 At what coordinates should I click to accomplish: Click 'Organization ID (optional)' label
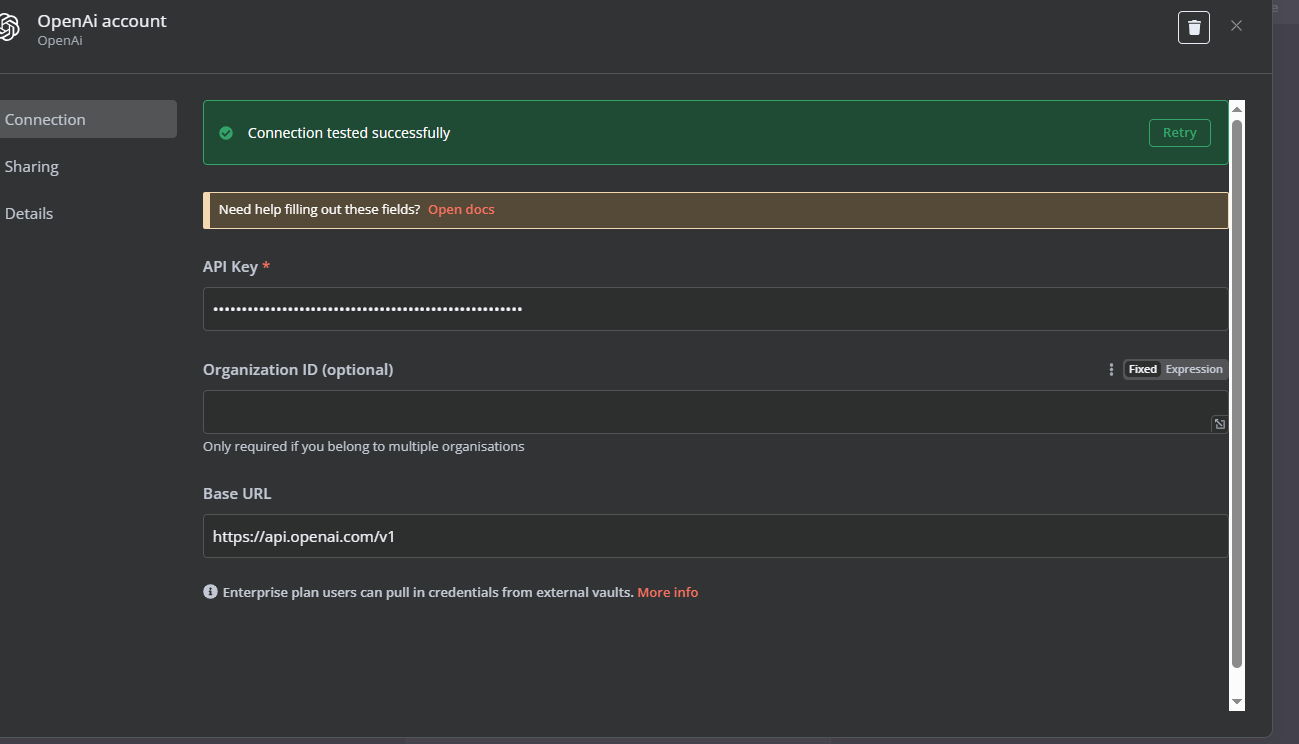tap(298, 369)
